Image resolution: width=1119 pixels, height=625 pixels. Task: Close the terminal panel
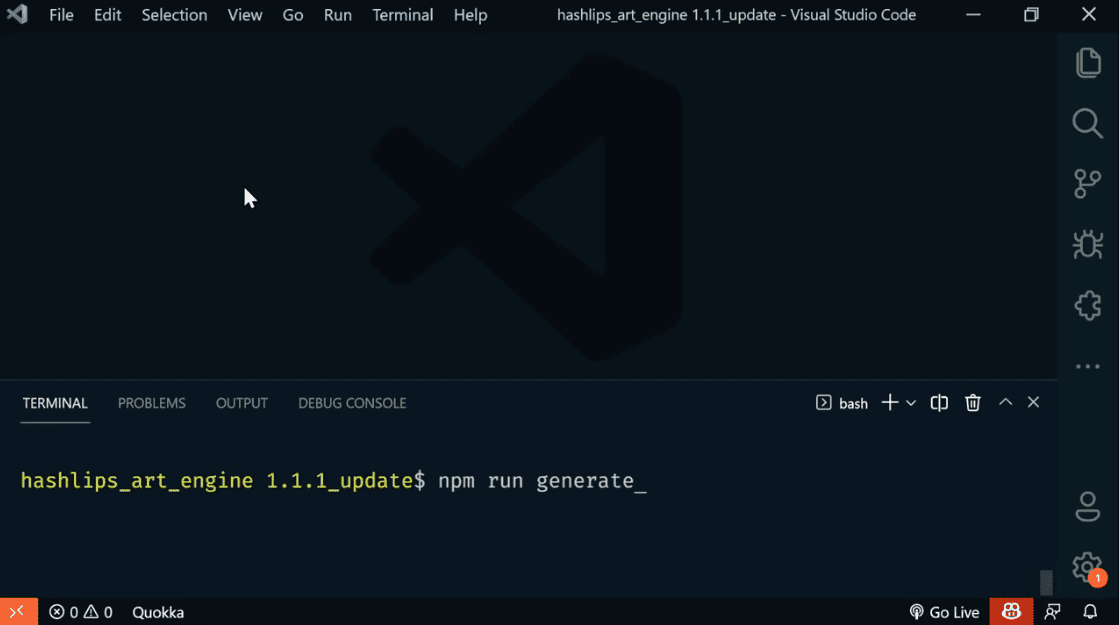point(1033,402)
